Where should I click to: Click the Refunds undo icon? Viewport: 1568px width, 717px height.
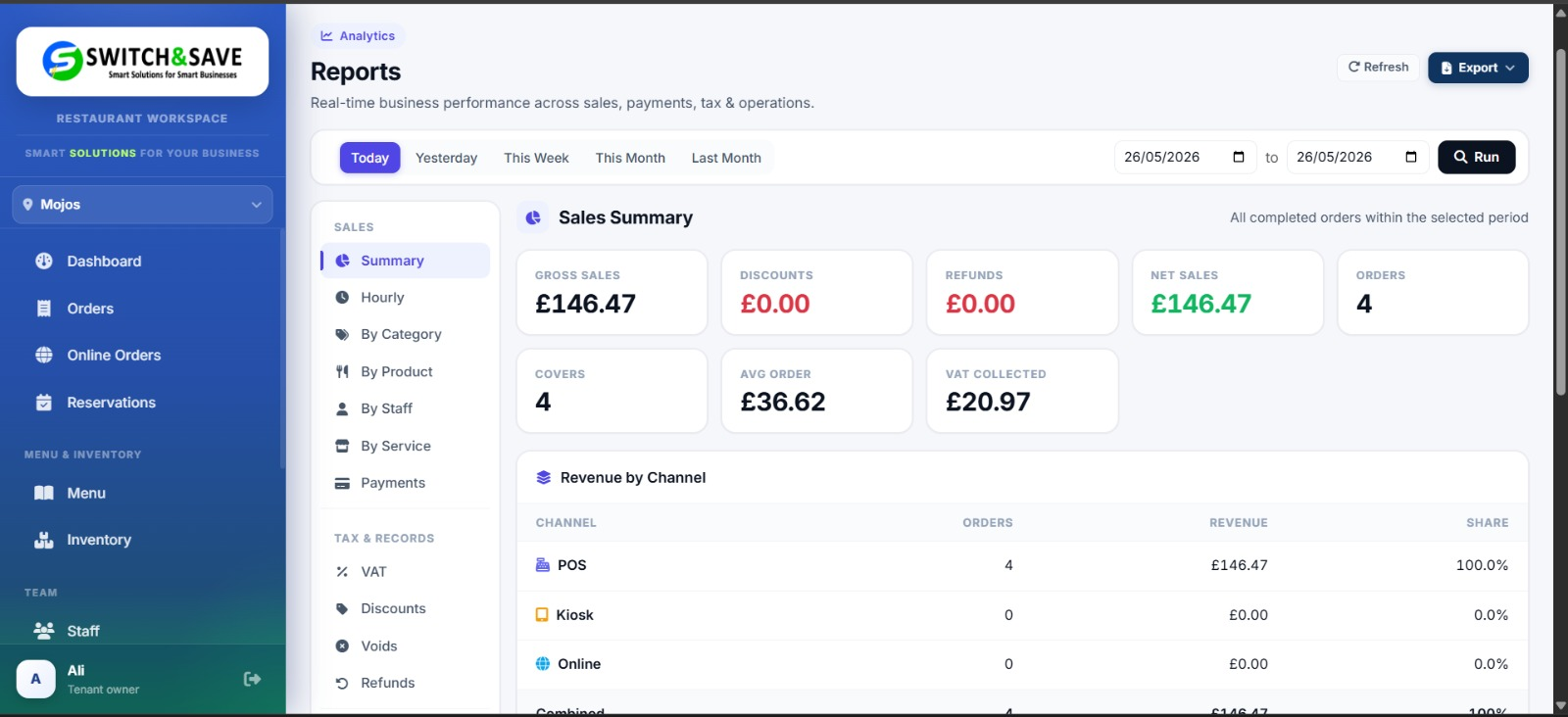pyautogui.click(x=342, y=683)
